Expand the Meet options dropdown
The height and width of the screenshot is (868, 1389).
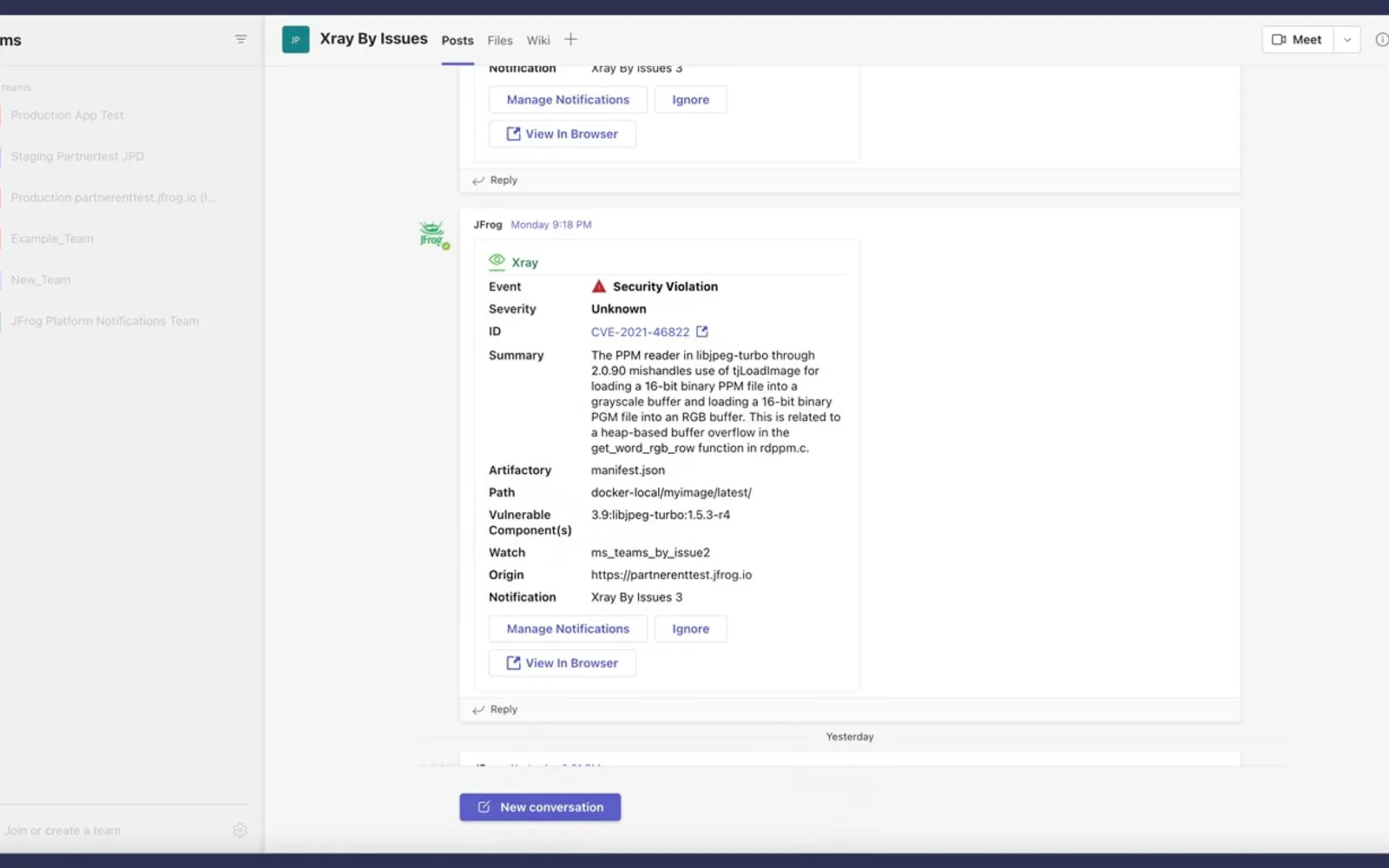click(1347, 40)
